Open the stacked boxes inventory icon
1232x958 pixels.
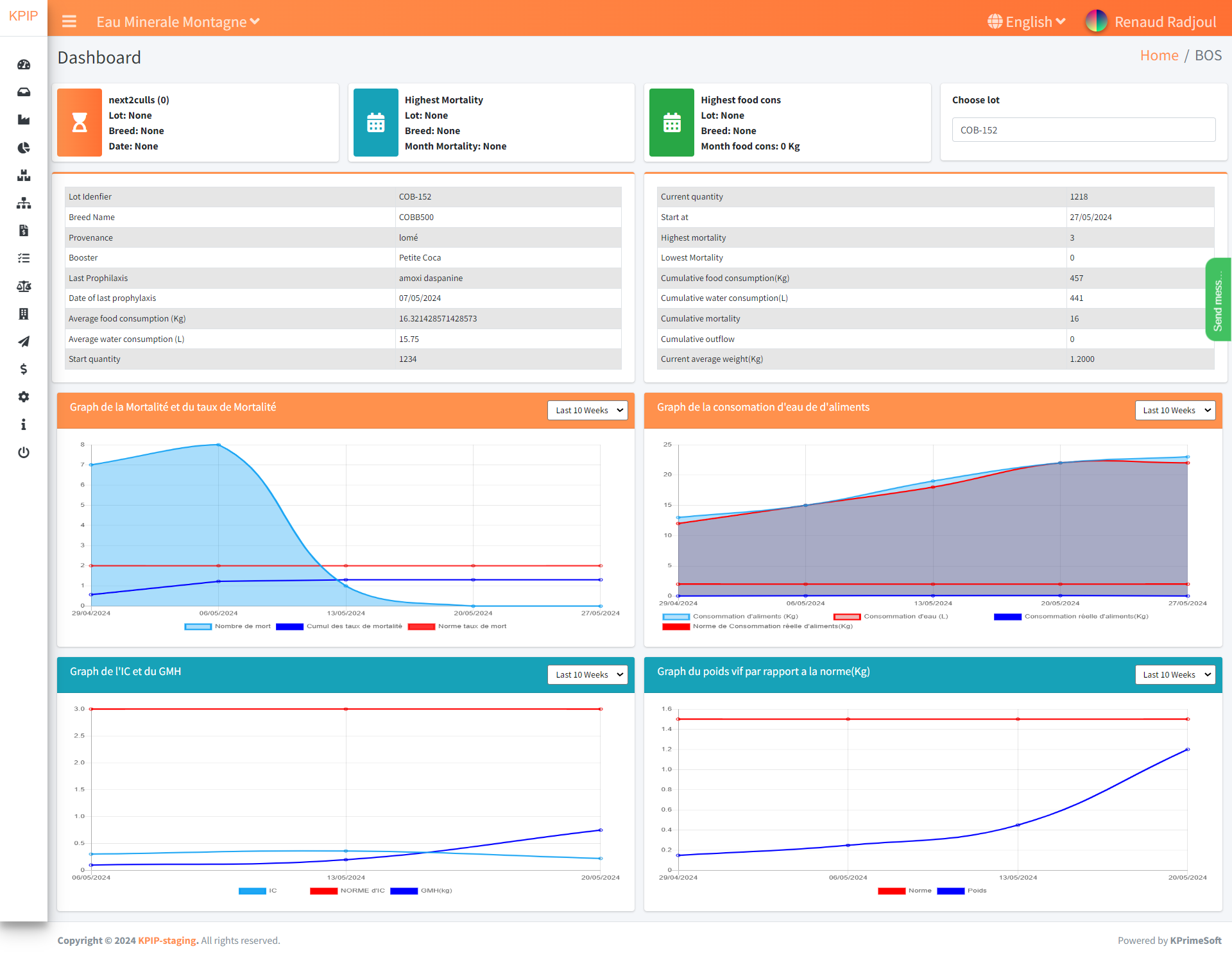(24, 175)
